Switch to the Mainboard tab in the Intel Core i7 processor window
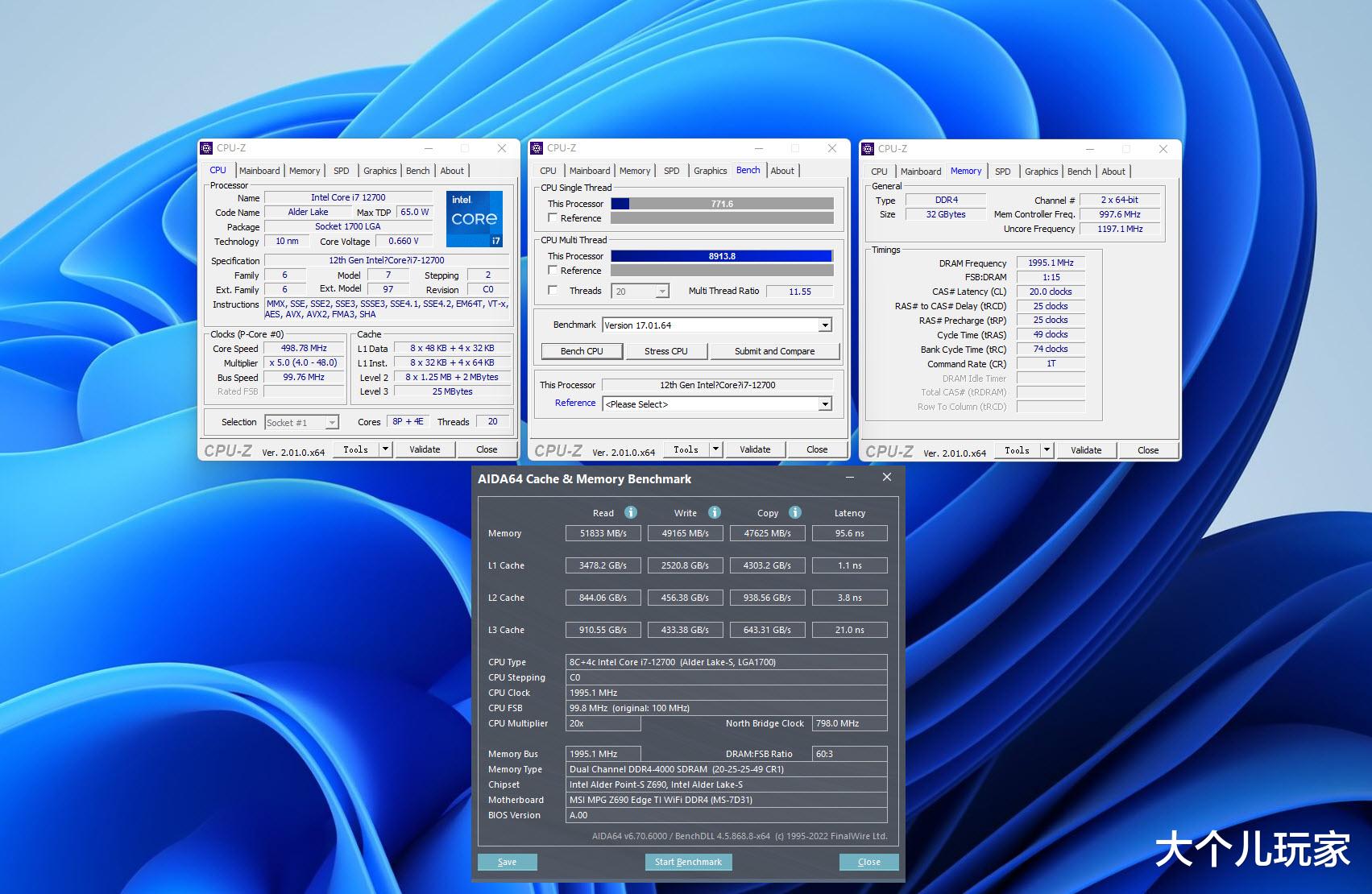Screen dimensions: 1372x894 click(259, 171)
